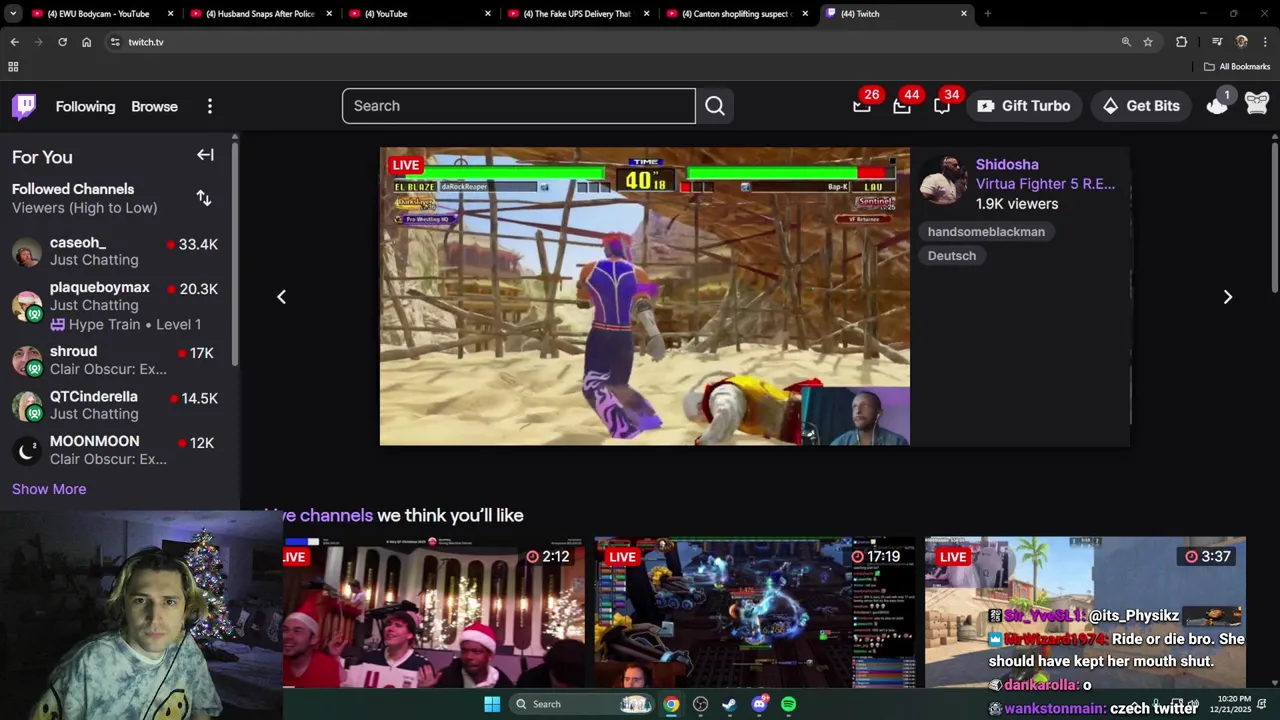Open Shidosha's channel name link

(1007, 164)
